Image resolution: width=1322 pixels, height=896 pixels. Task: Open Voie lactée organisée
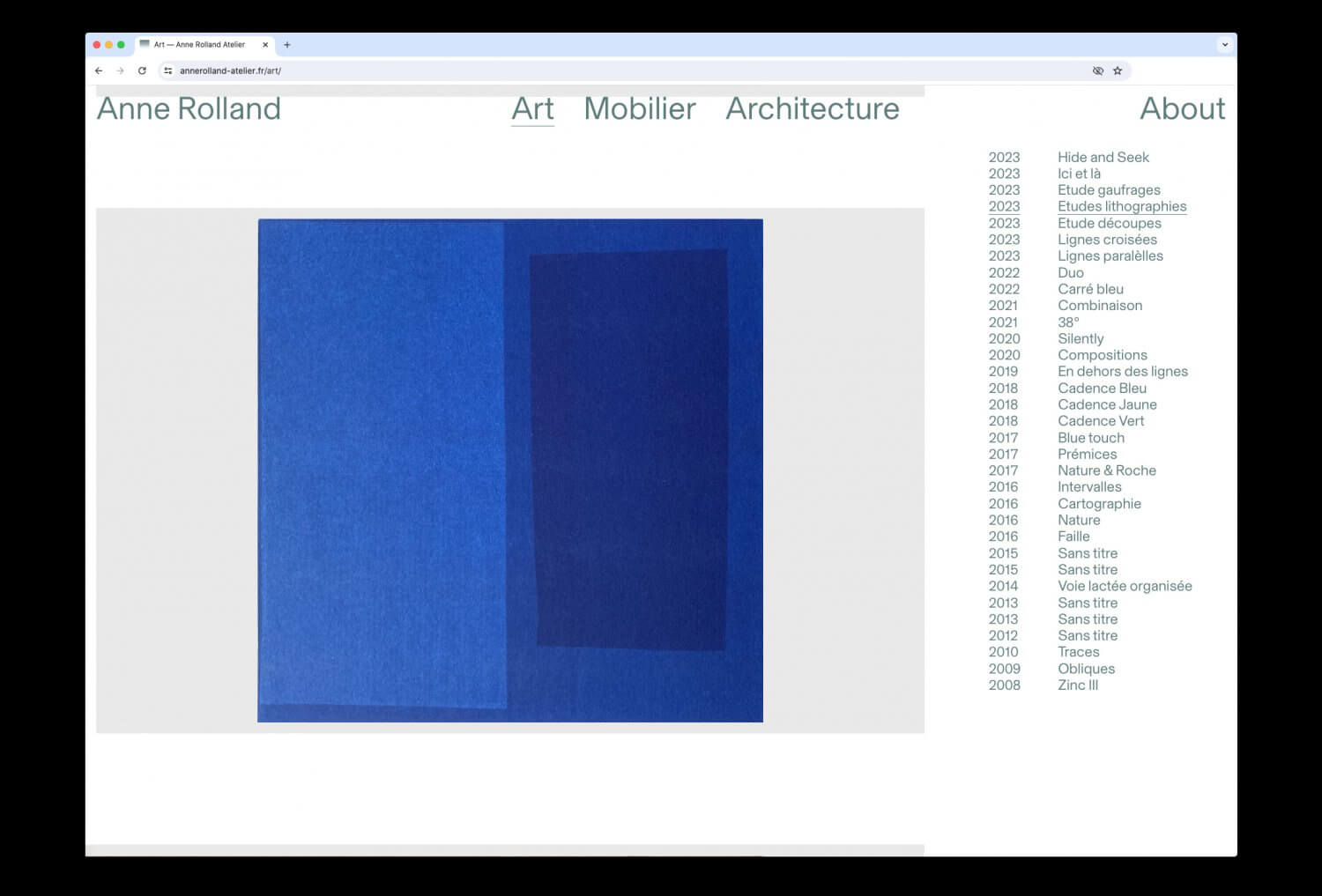(x=1125, y=586)
